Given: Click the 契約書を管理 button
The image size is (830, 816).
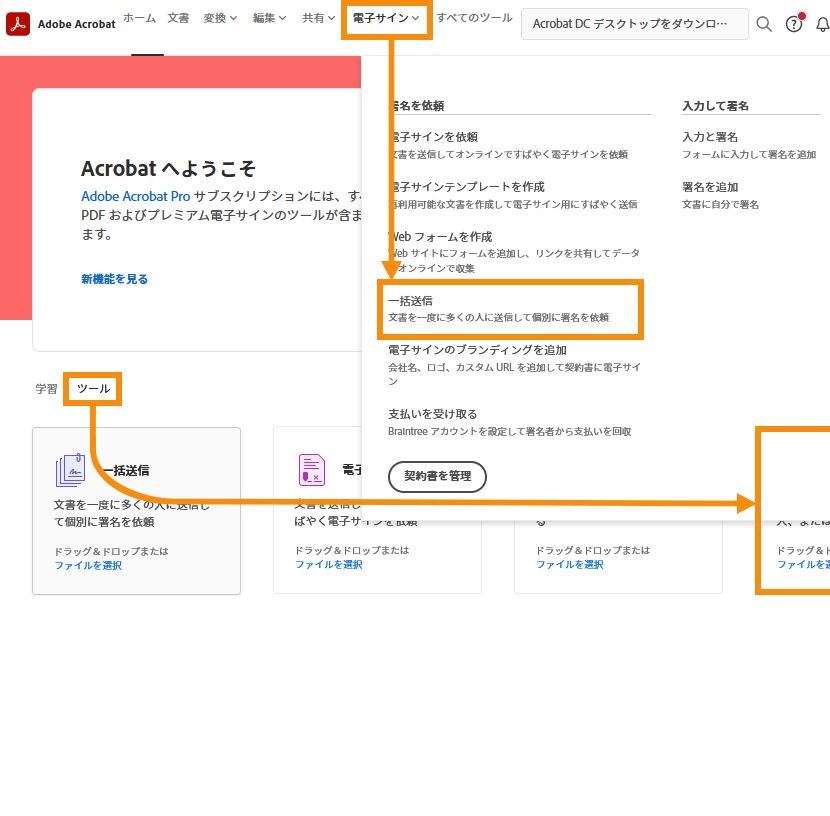Looking at the screenshot, I should (x=437, y=476).
